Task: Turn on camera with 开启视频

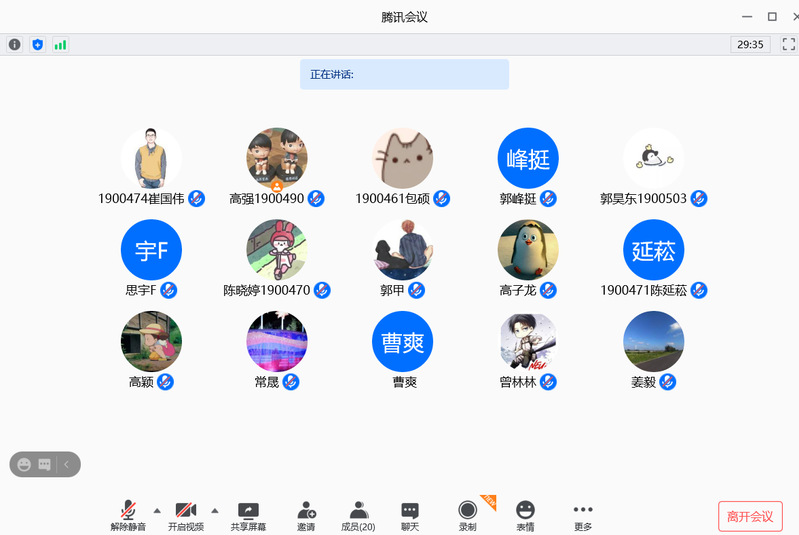Action: click(x=186, y=513)
